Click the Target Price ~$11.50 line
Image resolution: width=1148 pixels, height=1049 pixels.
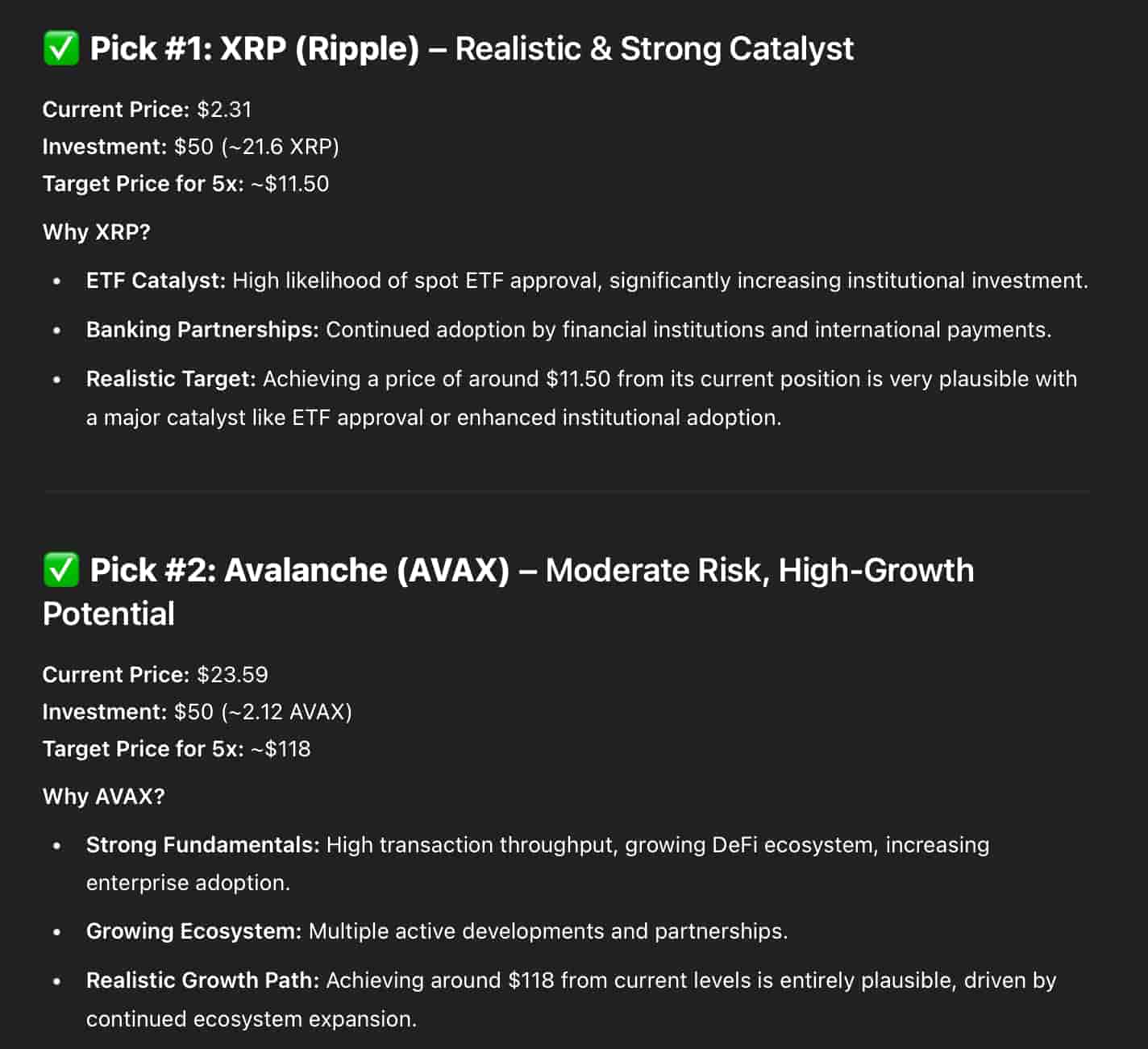pos(185,184)
